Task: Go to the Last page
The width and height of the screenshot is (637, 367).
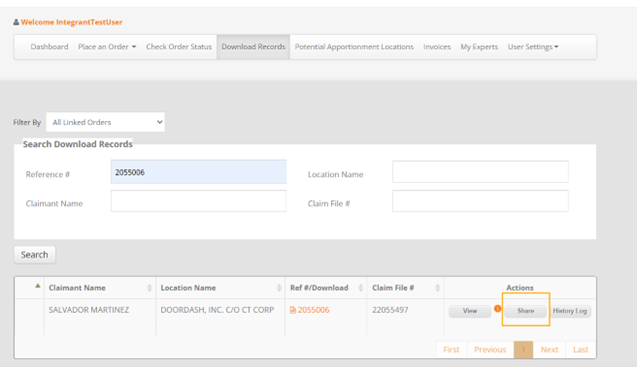Action: tap(581, 350)
